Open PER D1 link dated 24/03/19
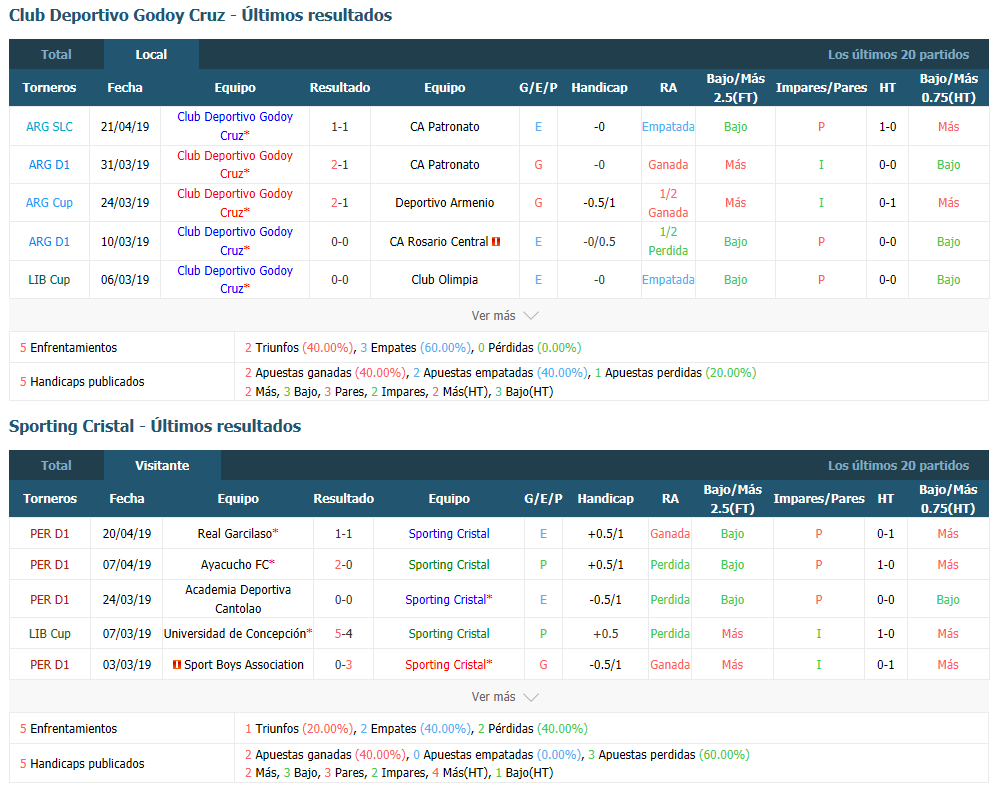Image resolution: width=998 pixels, height=788 pixels. click(50, 600)
